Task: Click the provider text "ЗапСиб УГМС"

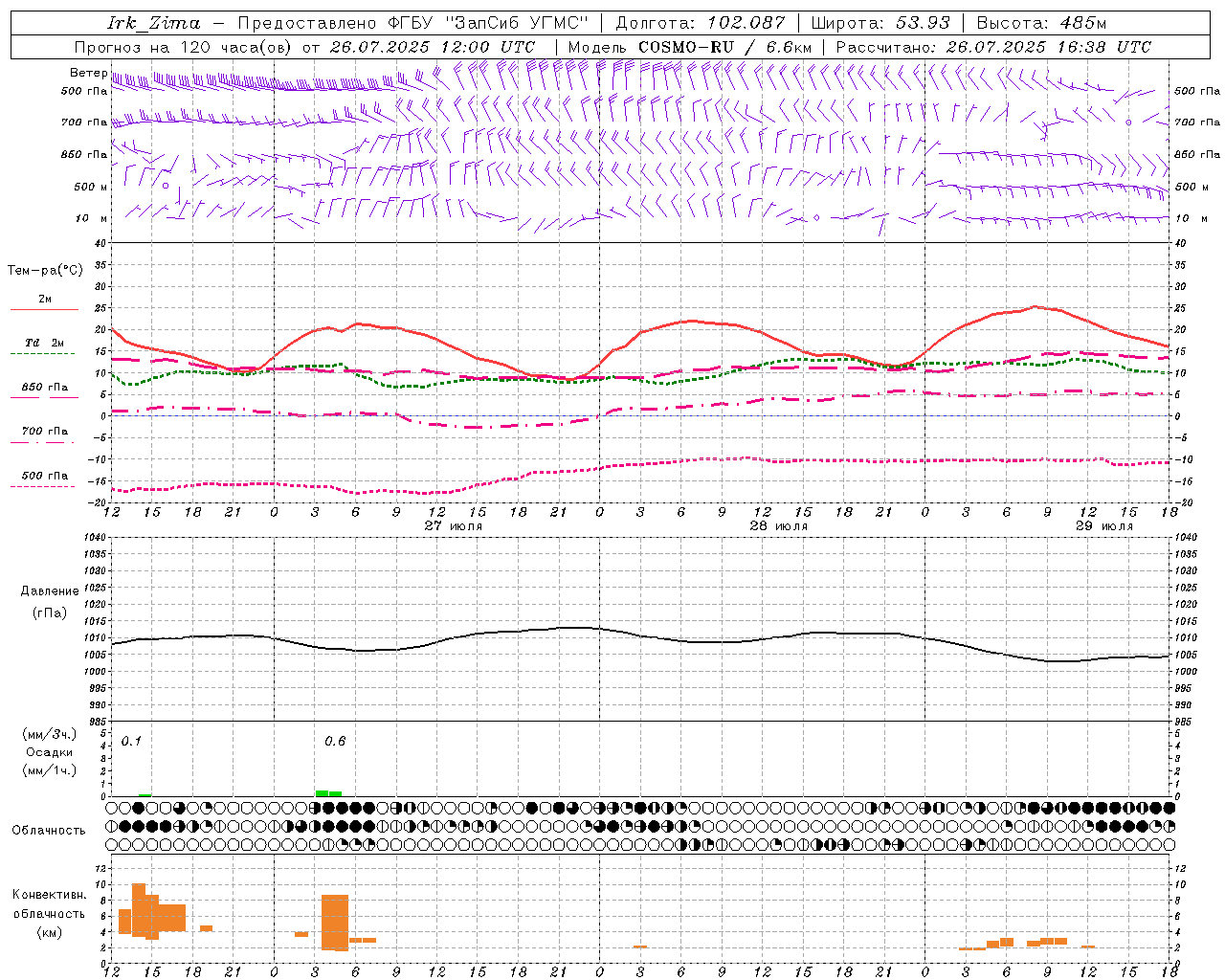Action: click(x=519, y=23)
